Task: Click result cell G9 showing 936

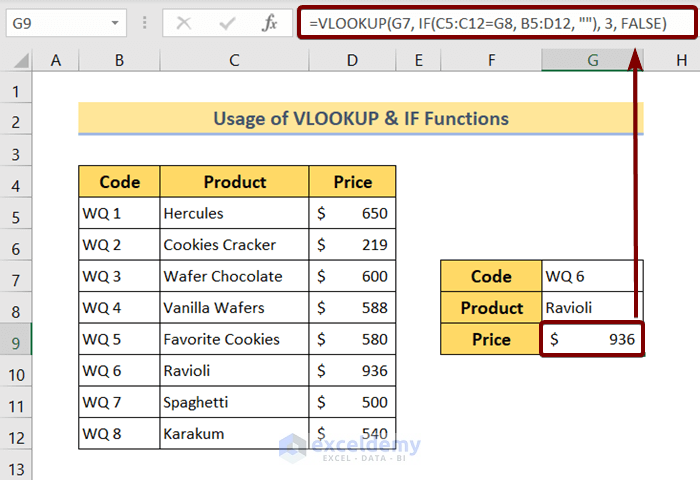Action: pos(592,339)
